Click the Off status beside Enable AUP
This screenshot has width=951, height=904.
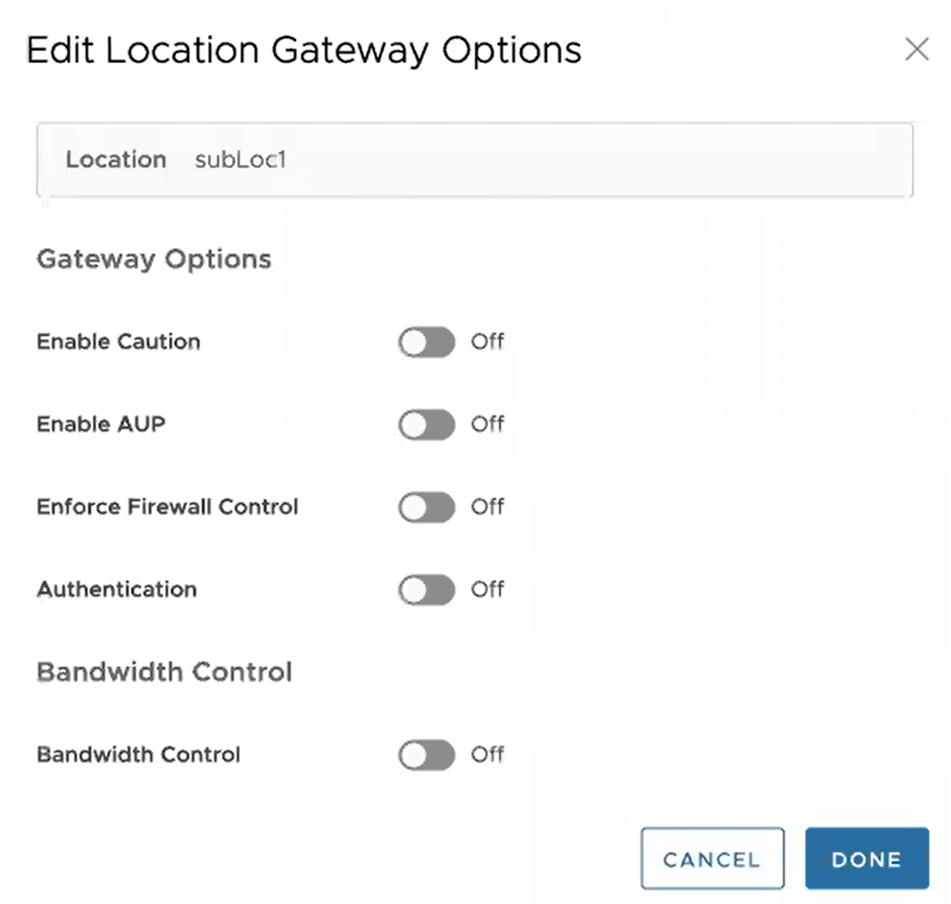click(x=488, y=425)
